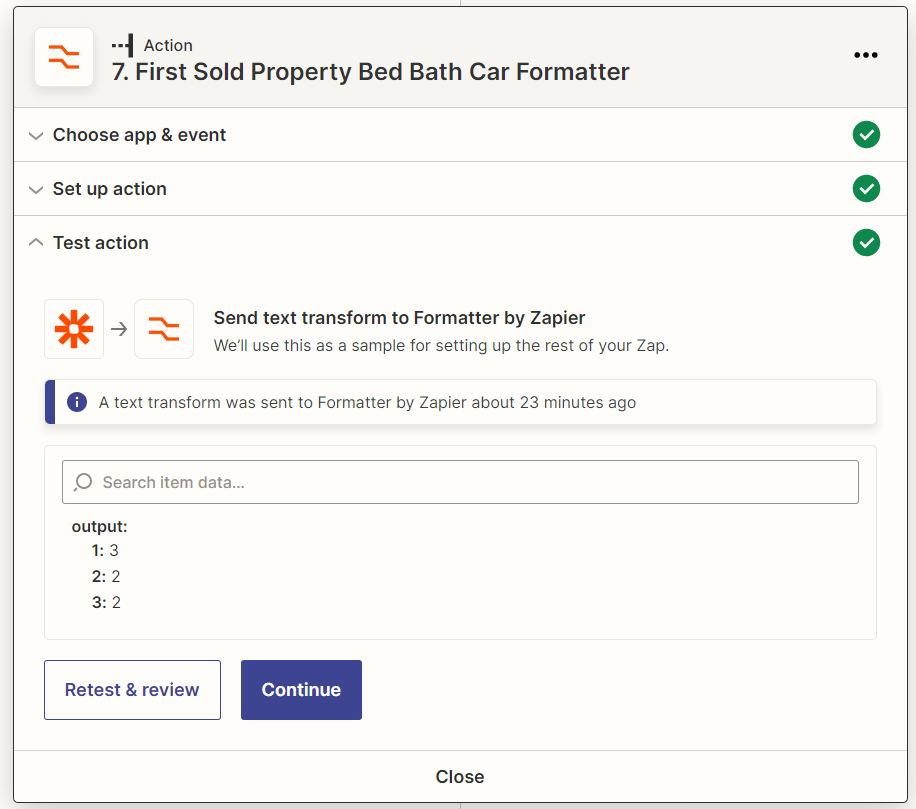Click the Close button at the bottom
916x809 pixels.
pos(460,777)
